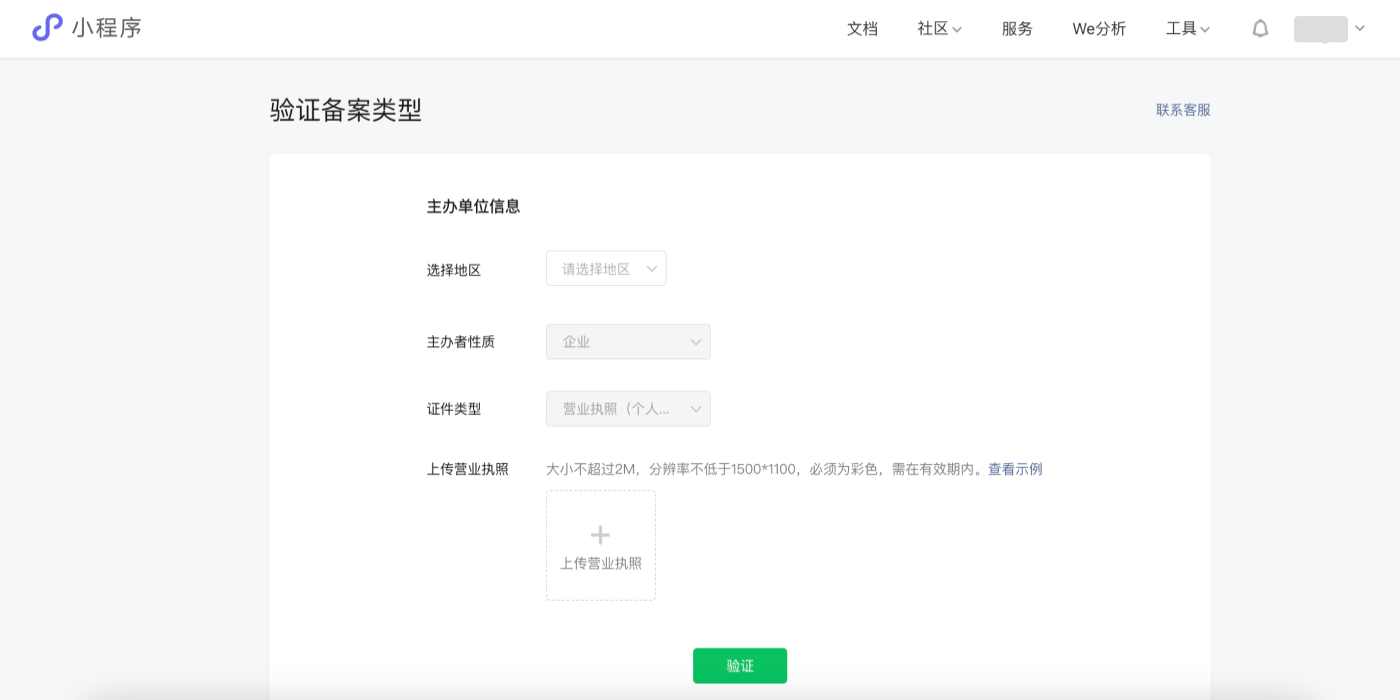Expand the chevron beside the account avatar
Image resolution: width=1400 pixels, height=700 pixels.
pyautogui.click(x=1359, y=29)
